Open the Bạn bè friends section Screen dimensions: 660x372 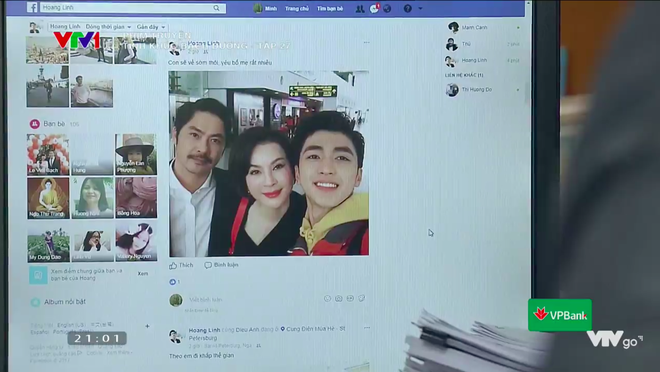click(x=54, y=124)
